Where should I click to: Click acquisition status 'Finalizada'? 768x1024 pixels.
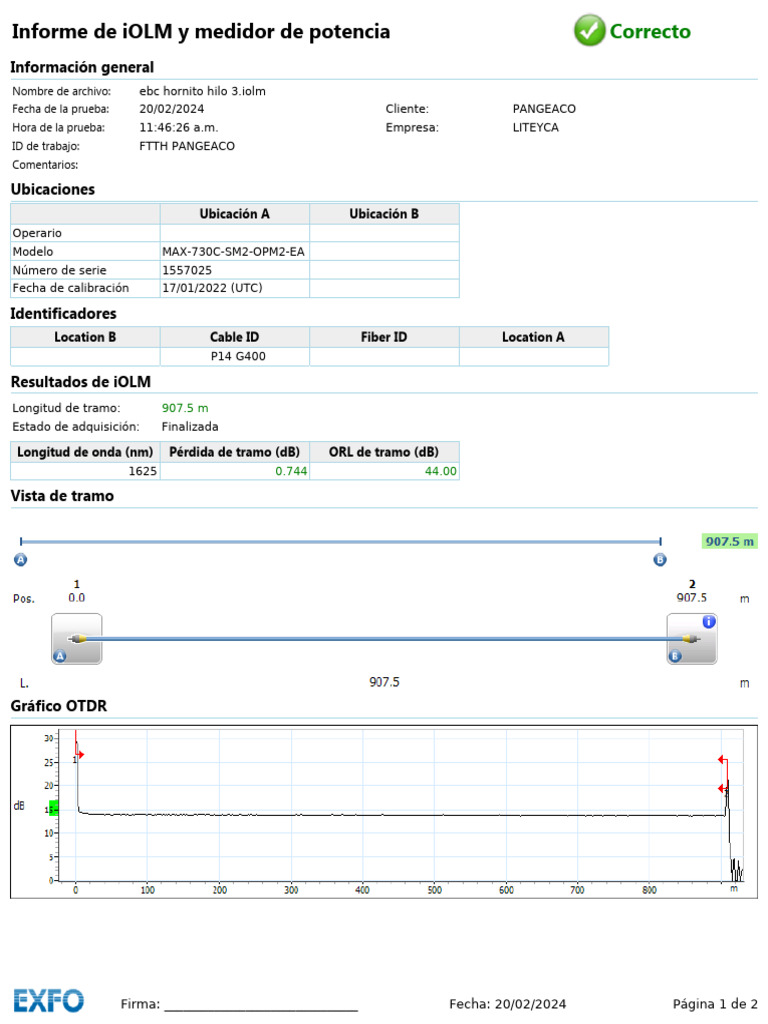(x=190, y=427)
